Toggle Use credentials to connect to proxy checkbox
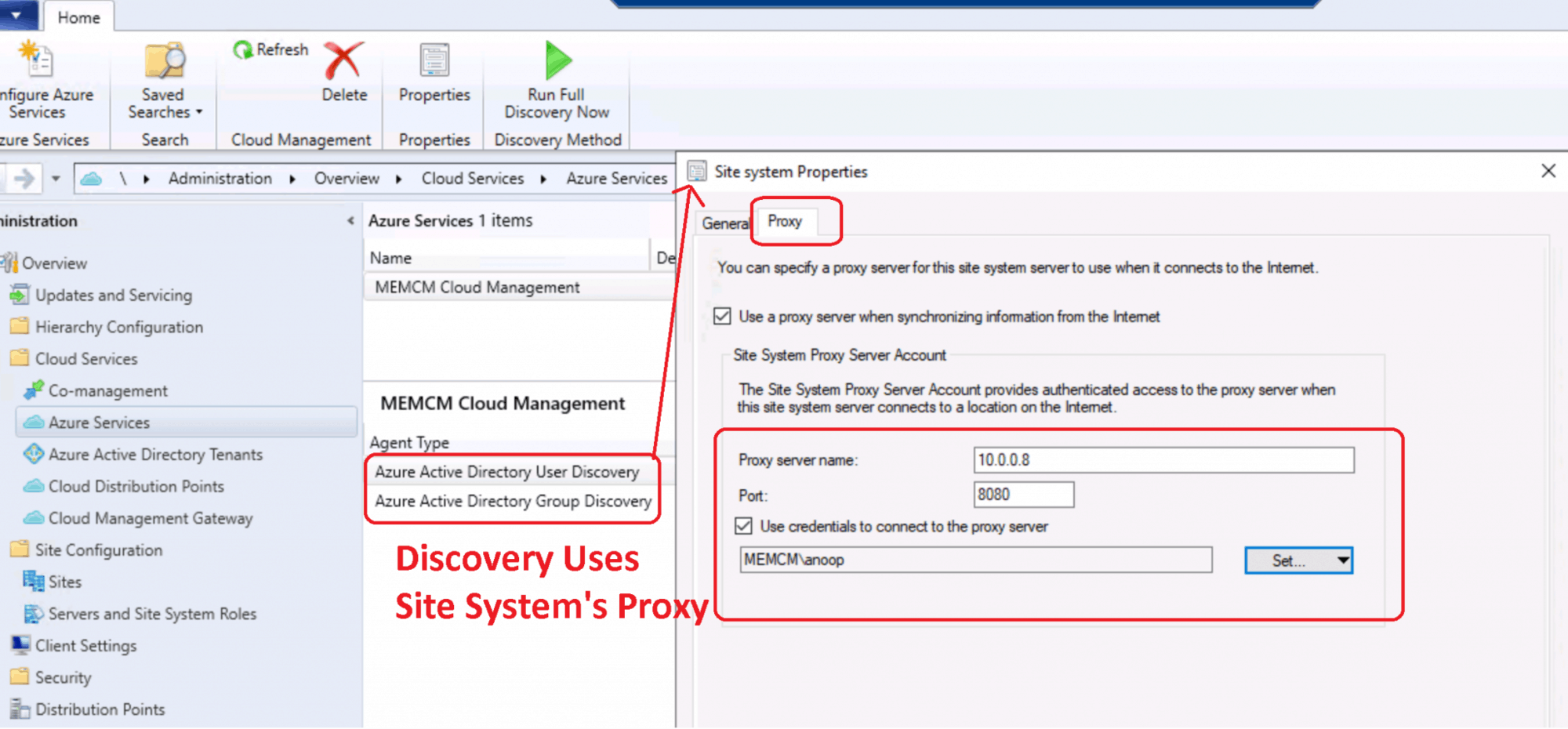Viewport: 1568px width, 729px height. 743,526
